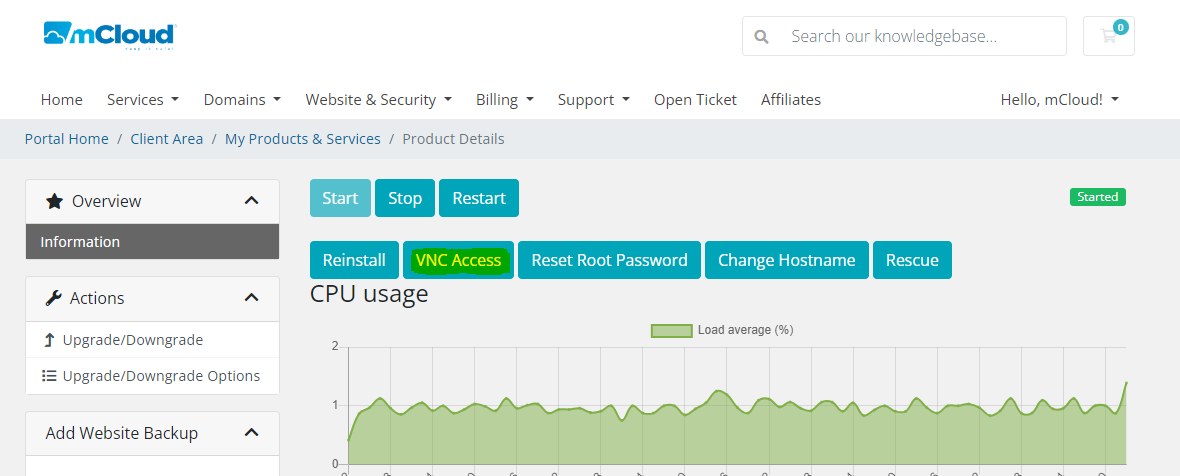1180x476 pixels.
Task: Collapse the Overview panel chevron
Action: point(251,201)
